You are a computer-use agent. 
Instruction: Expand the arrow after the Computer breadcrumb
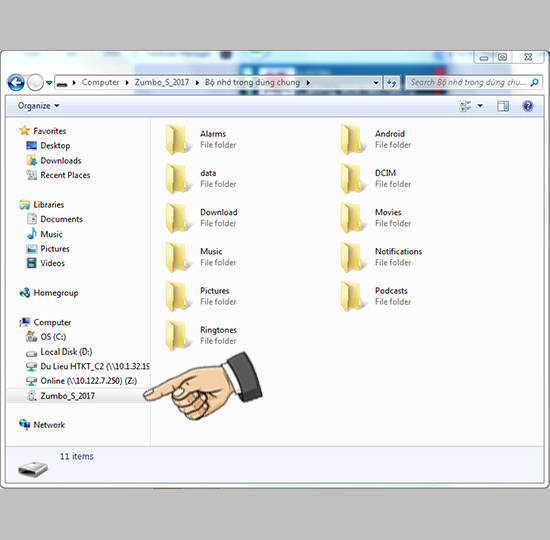pyautogui.click(x=127, y=83)
